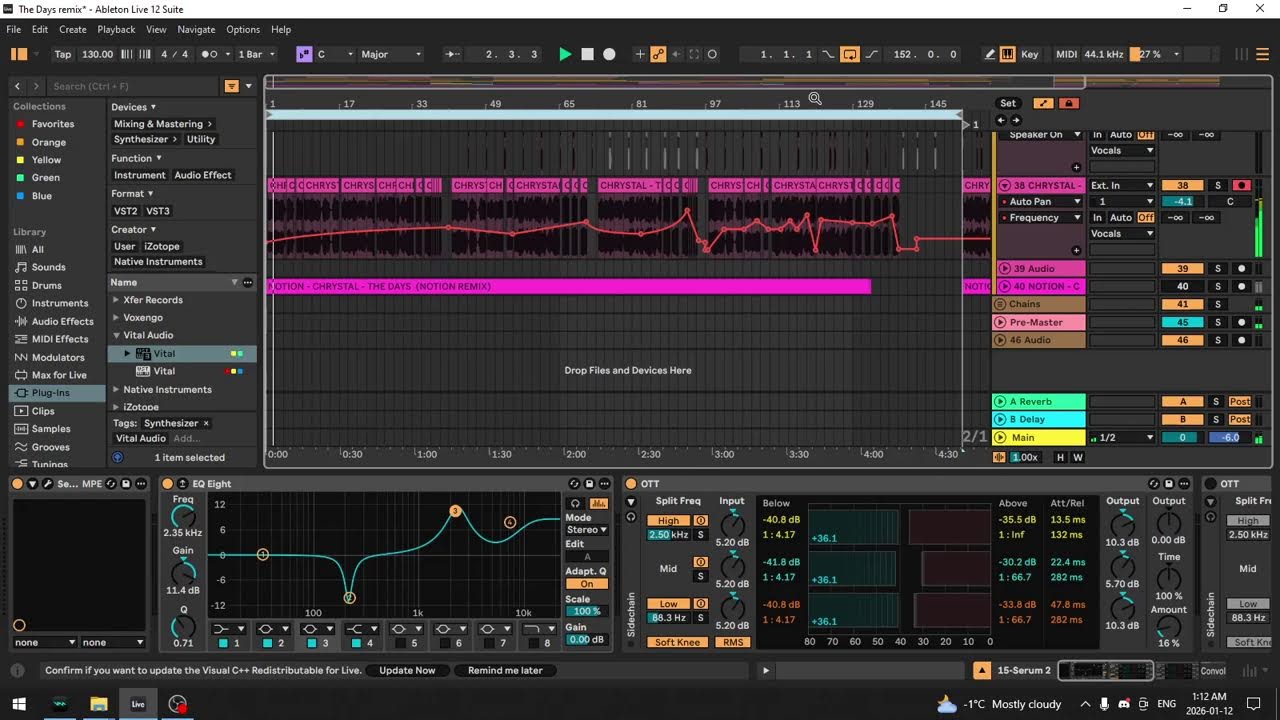Open the scale root note C dropdown
1280x720 pixels.
(x=334, y=54)
